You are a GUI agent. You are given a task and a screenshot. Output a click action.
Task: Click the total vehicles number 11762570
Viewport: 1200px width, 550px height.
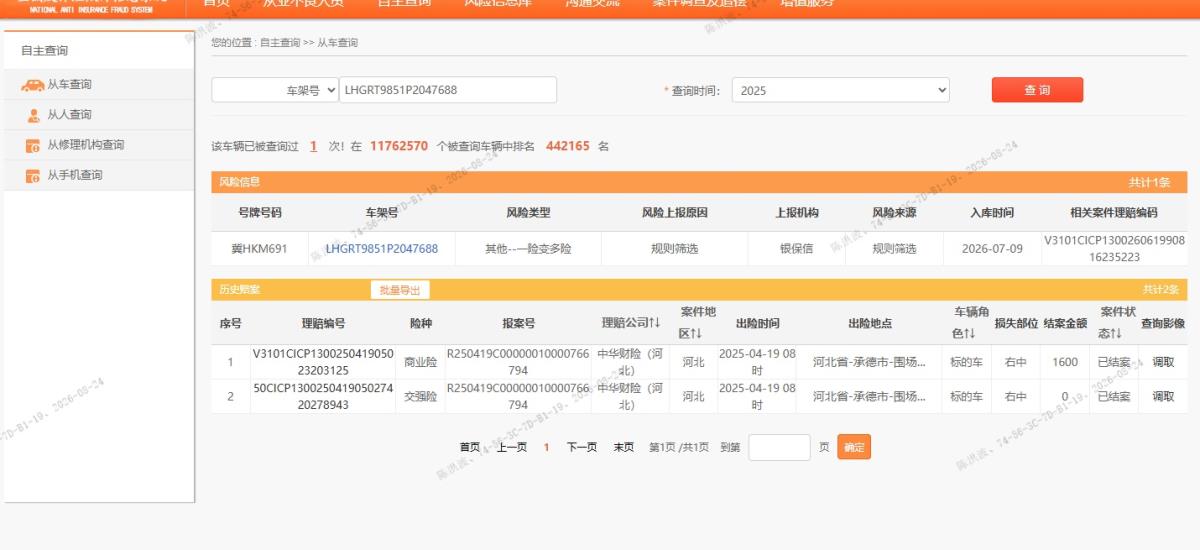point(399,146)
